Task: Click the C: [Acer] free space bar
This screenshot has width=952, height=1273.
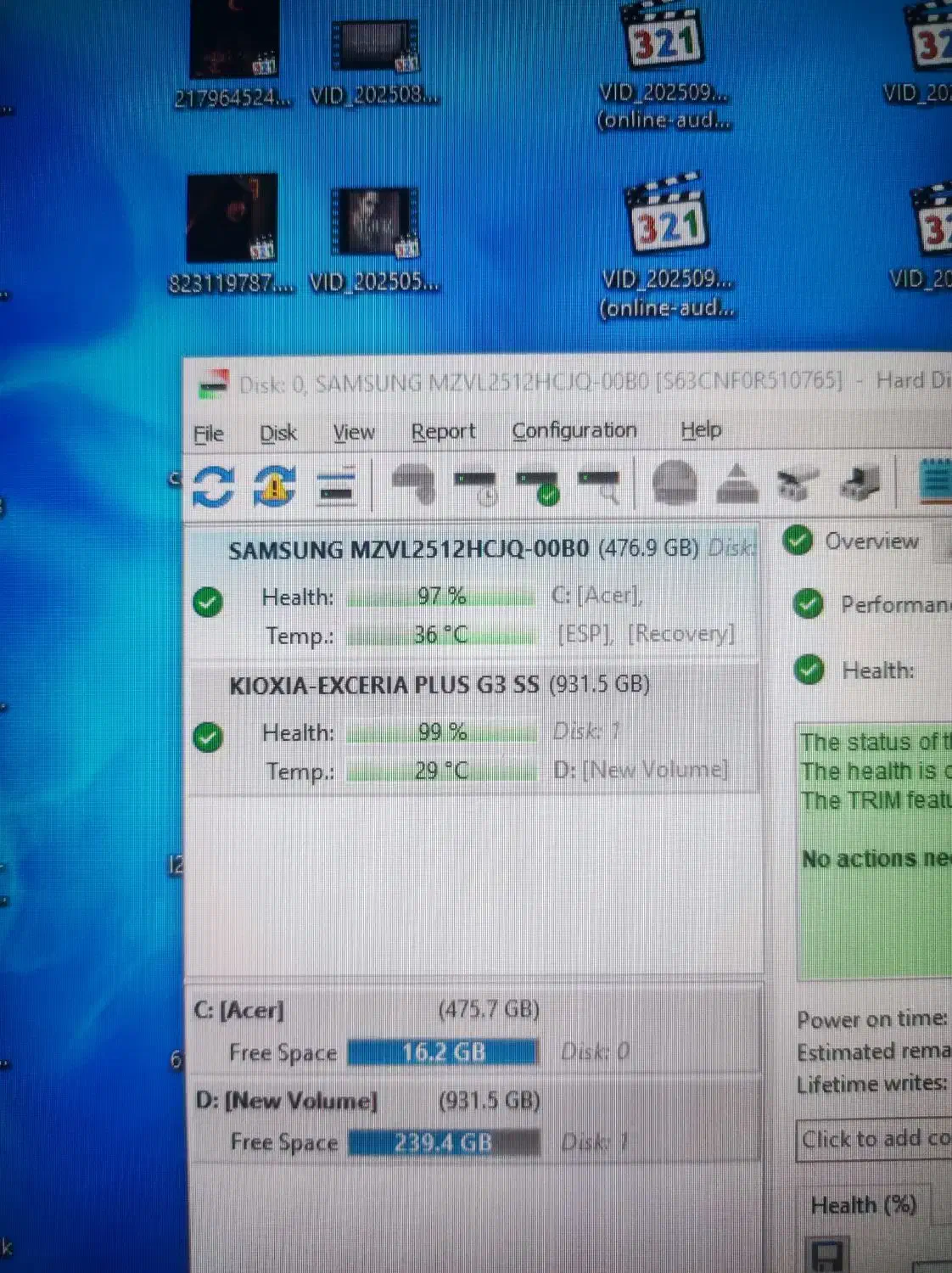Action: click(x=443, y=1052)
